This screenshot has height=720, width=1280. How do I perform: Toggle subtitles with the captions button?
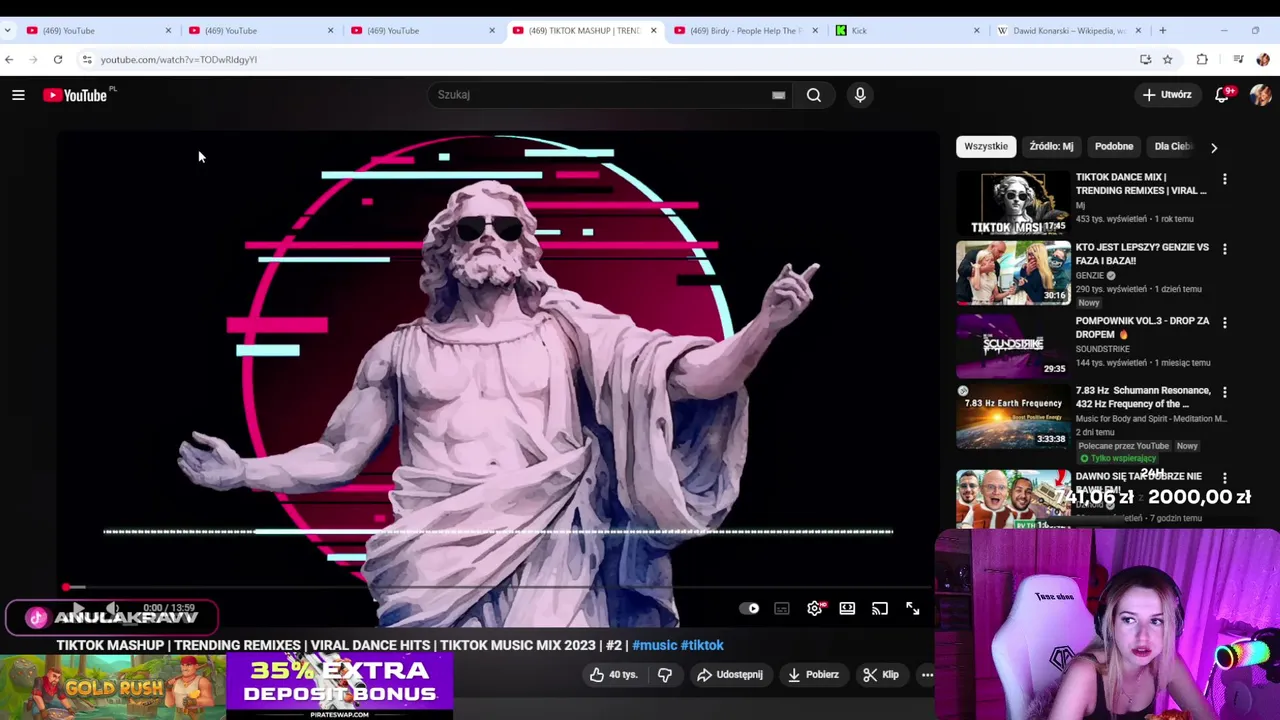tap(782, 608)
